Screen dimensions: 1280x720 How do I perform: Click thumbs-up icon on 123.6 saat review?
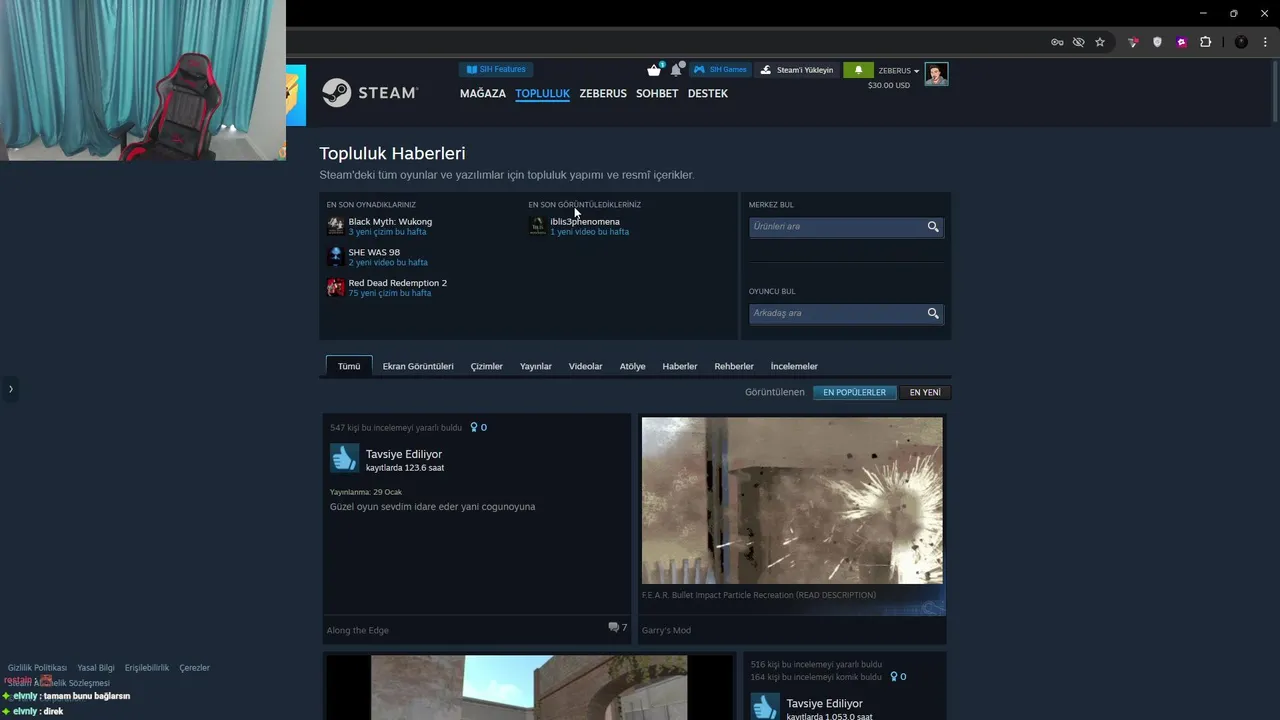[344, 459]
